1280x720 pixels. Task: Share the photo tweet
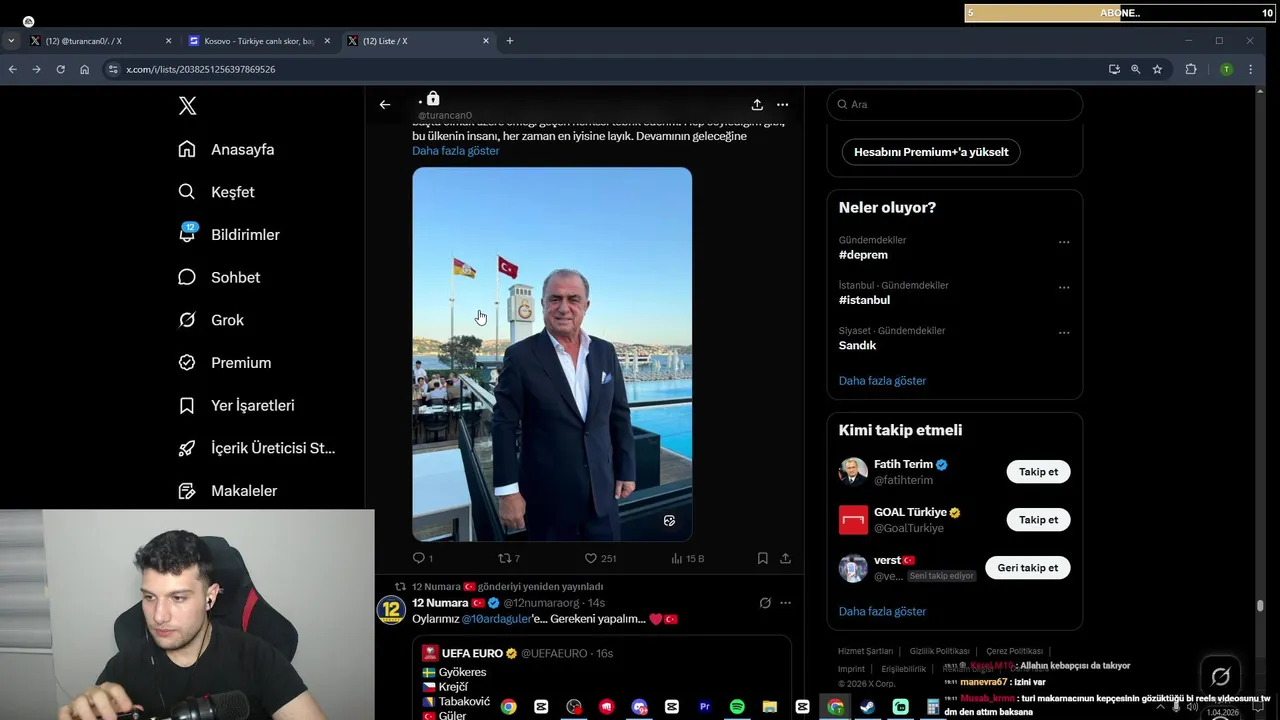(x=785, y=558)
